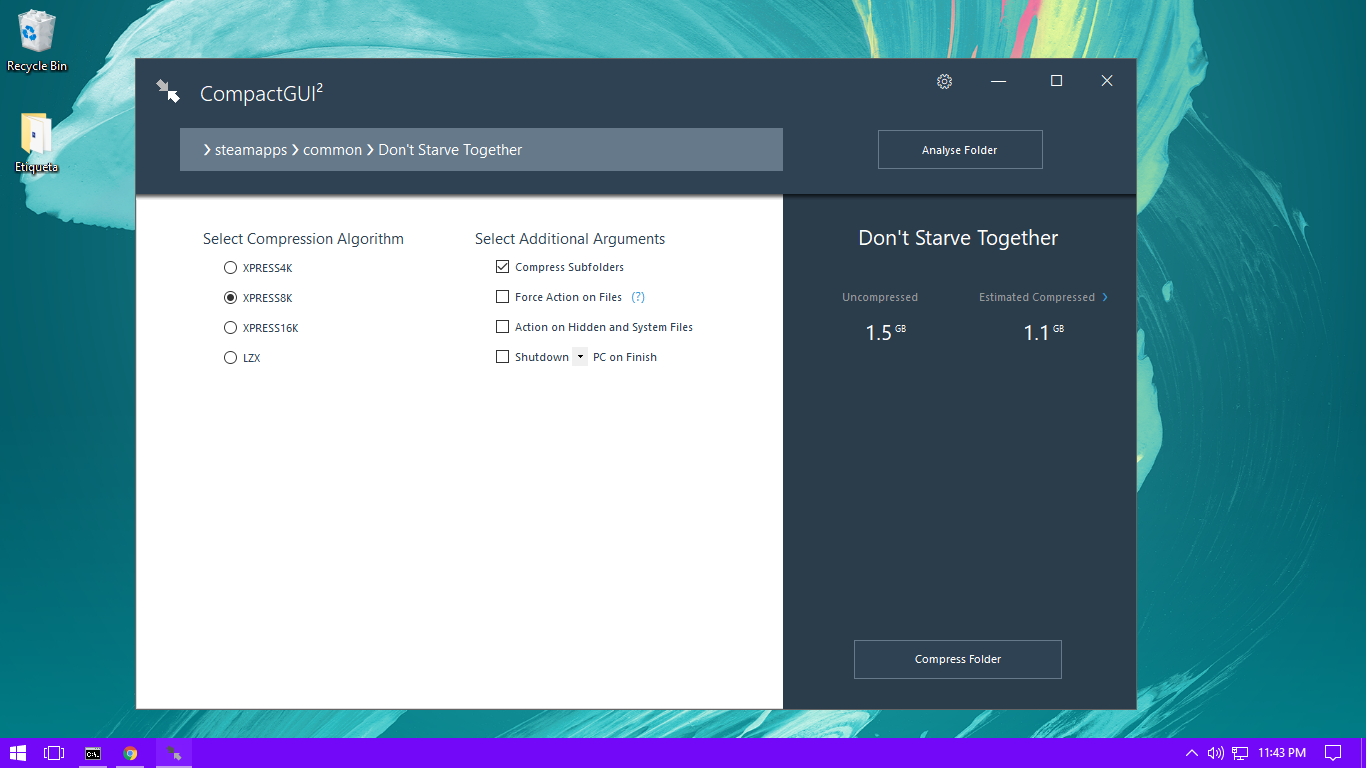
Task: Open network status in system tray
Action: [1240, 753]
